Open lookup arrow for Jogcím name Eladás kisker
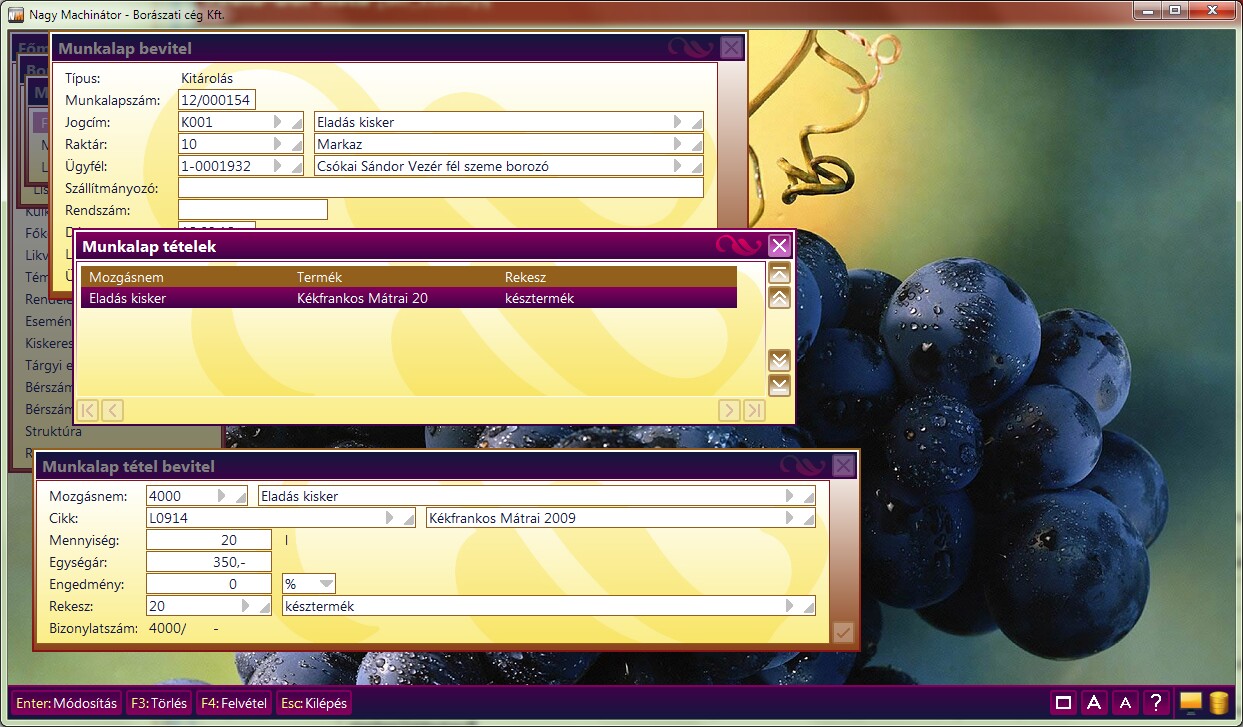The height and width of the screenshot is (727, 1243). tap(679, 122)
